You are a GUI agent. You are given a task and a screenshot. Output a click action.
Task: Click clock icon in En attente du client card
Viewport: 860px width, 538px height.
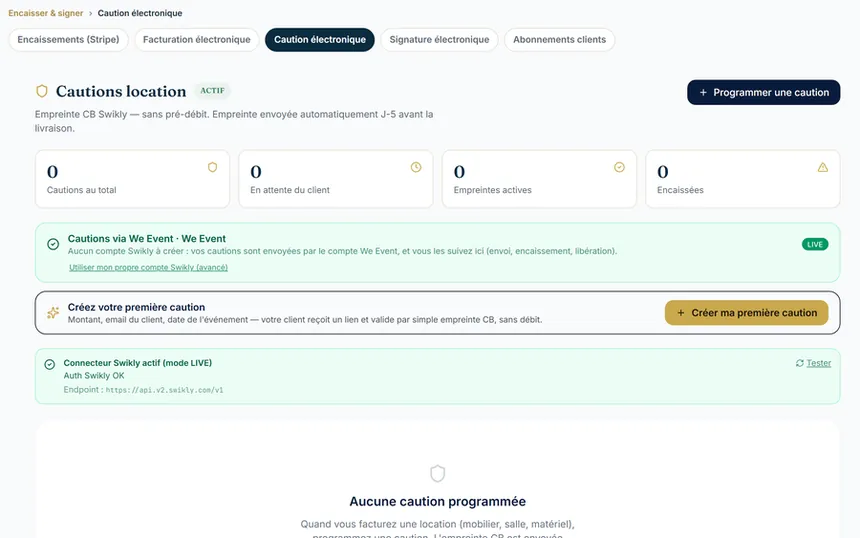[416, 167]
